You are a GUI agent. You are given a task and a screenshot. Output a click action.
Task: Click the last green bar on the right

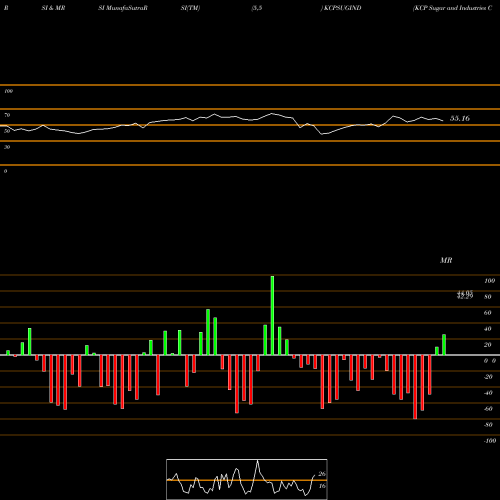(444, 345)
